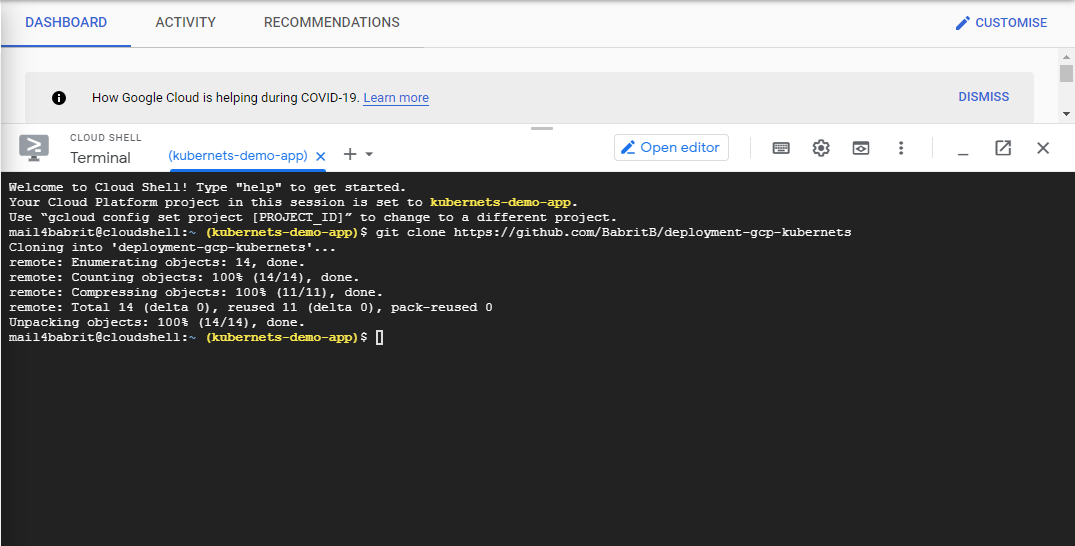This screenshot has height=546, width=1075.
Task: Click the Customise pencil icon
Action: click(963, 23)
